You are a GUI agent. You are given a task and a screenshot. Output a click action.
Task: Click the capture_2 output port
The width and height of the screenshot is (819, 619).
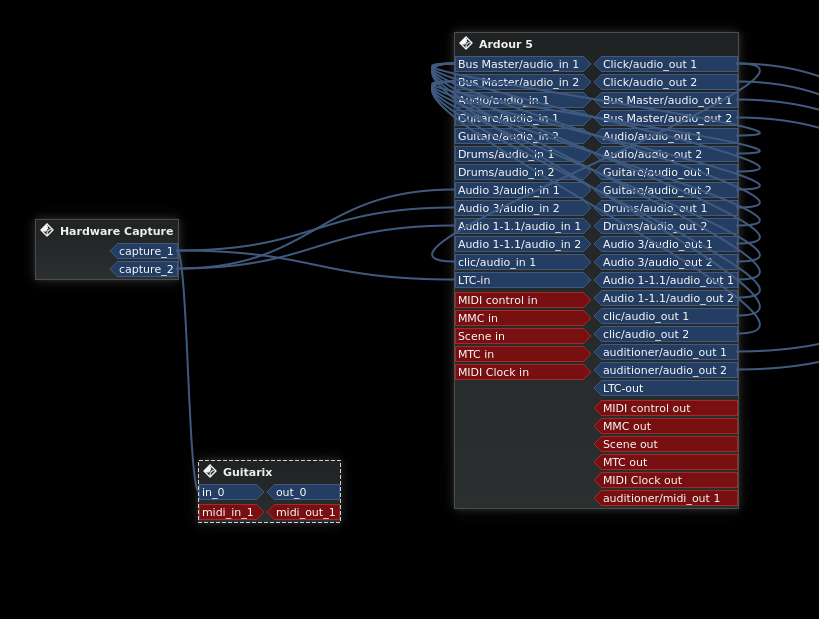click(x=144, y=269)
